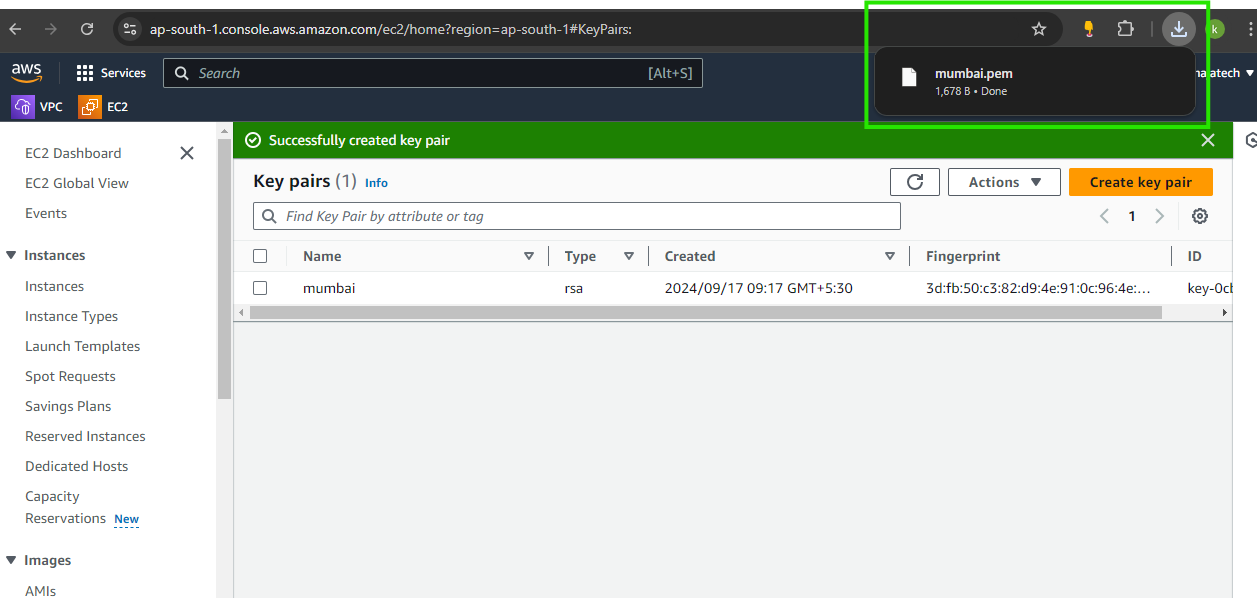1257x598 pixels.
Task: Click the VPC shortcut icon
Action: pyautogui.click(x=23, y=106)
